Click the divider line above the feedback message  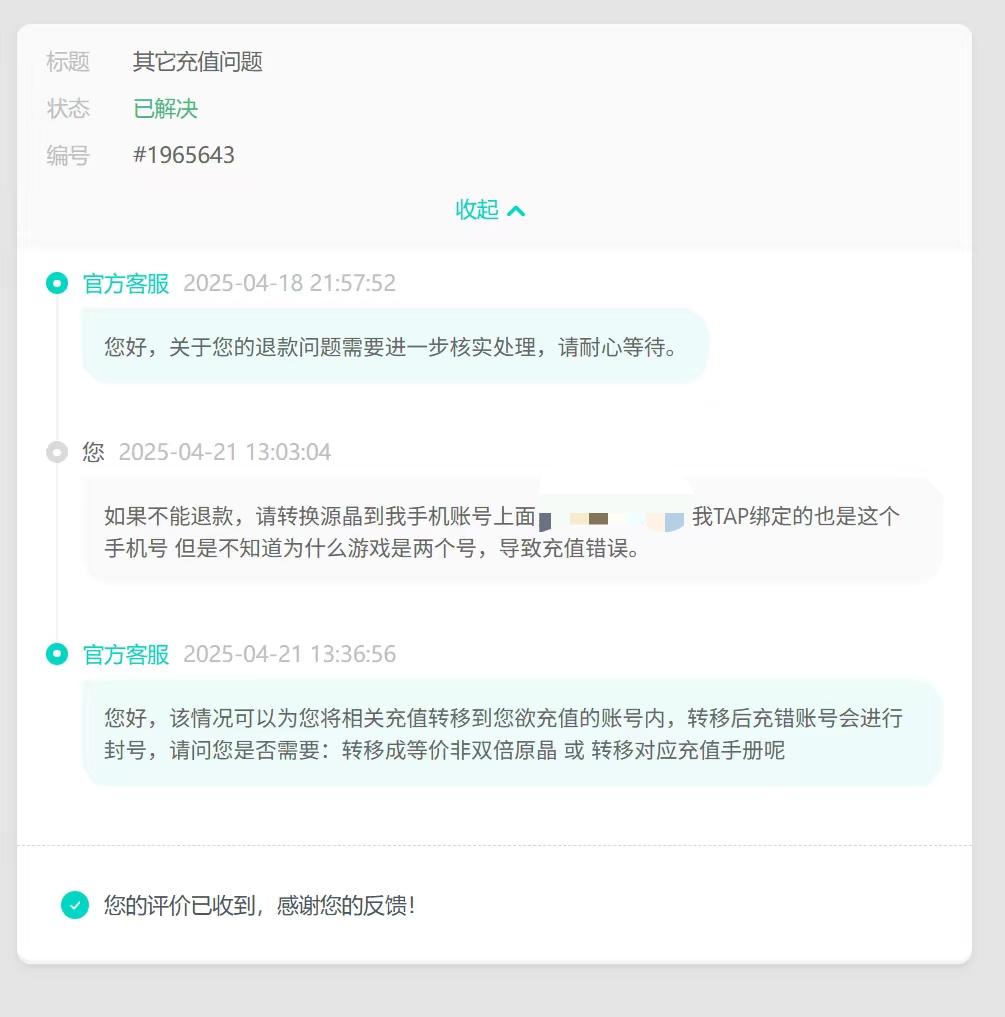pos(502,845)
